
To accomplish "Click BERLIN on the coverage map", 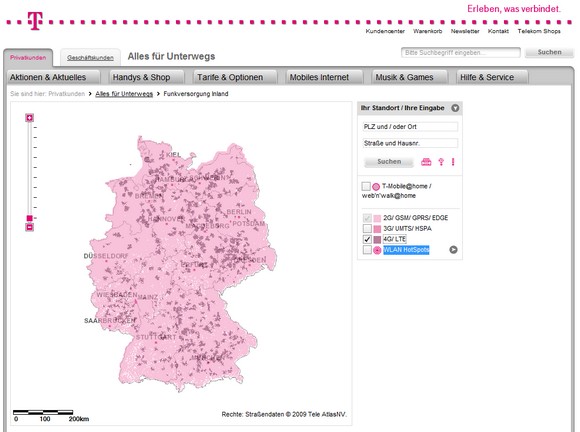I will coord(239,212).
